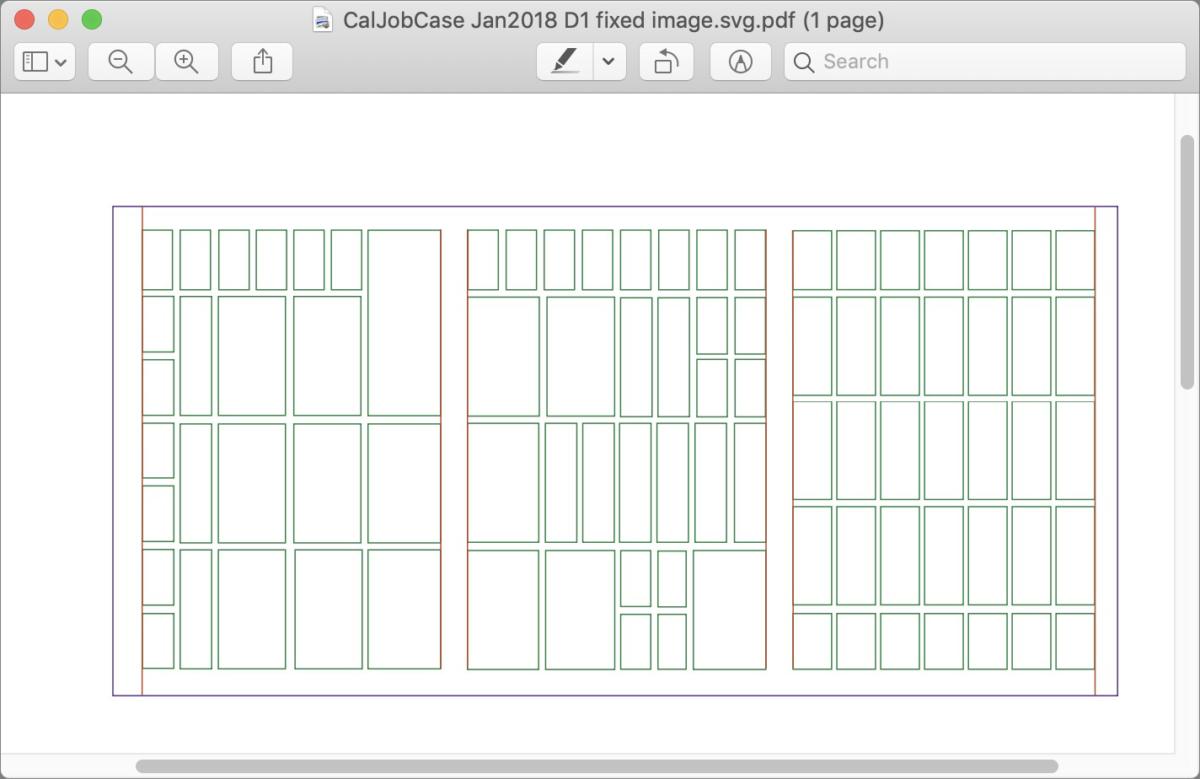This screenshot has height=779, width=1200.
Task: Rotate the page with rotate button
Action: 666,62
